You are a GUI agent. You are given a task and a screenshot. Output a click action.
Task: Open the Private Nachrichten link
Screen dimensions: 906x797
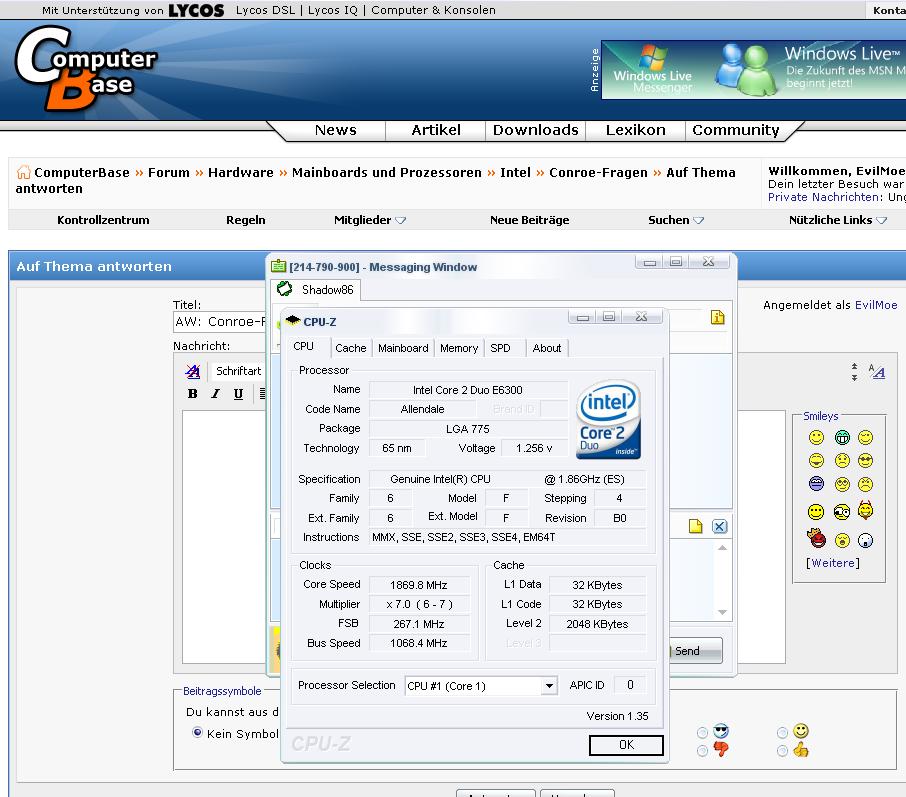tap(825, 197)
